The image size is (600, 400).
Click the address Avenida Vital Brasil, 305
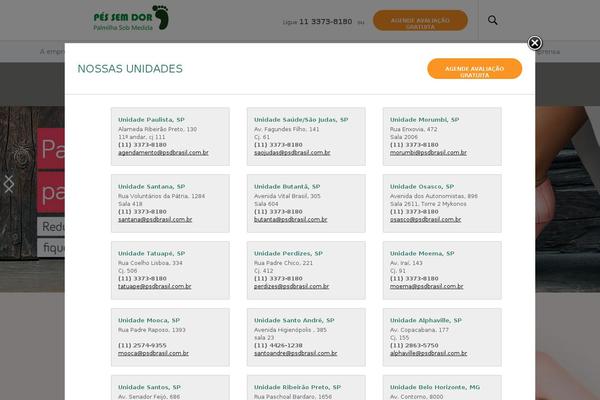point(287,196)
